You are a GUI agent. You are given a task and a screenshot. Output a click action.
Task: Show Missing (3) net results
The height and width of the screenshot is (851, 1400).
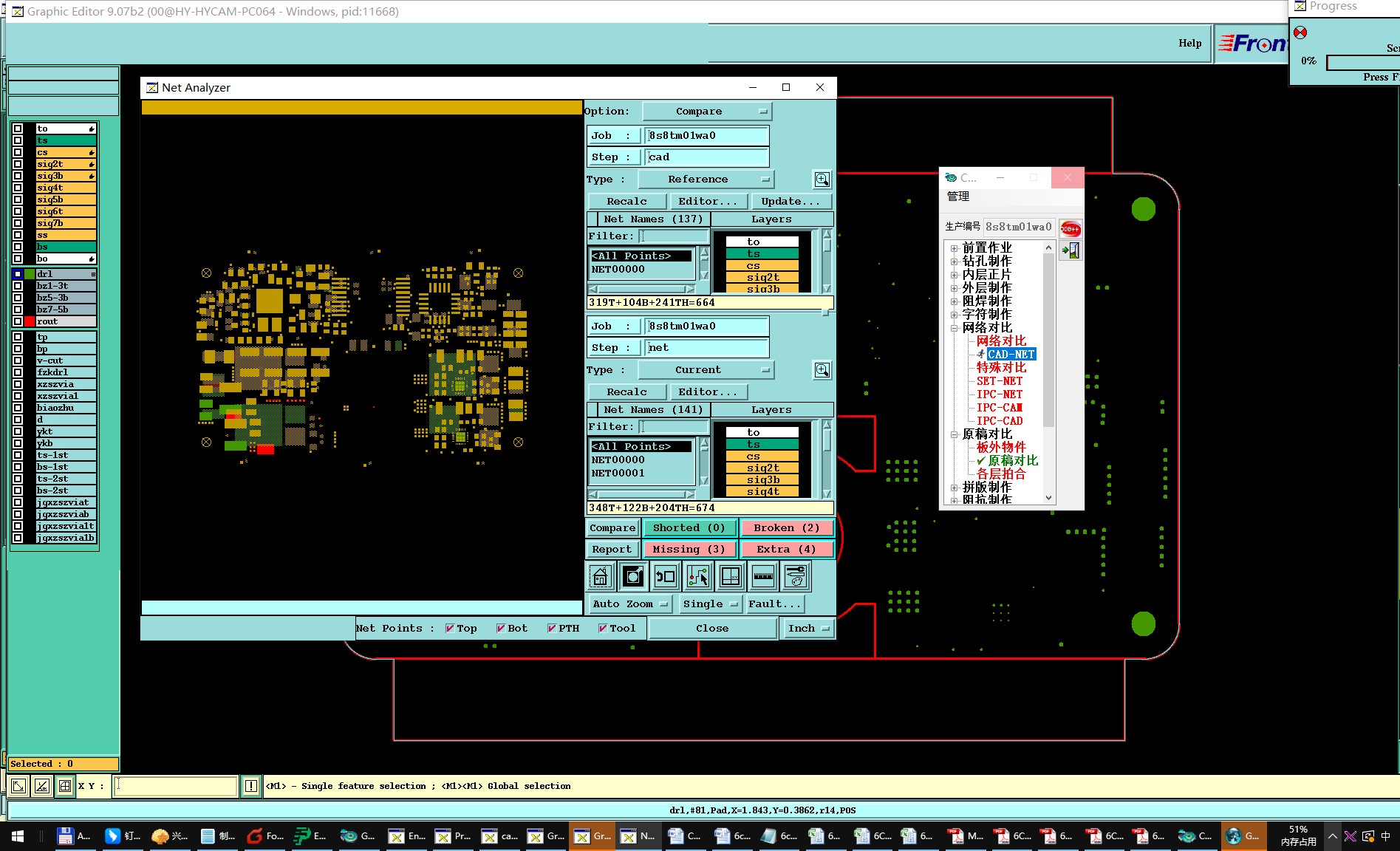[689, 550]
